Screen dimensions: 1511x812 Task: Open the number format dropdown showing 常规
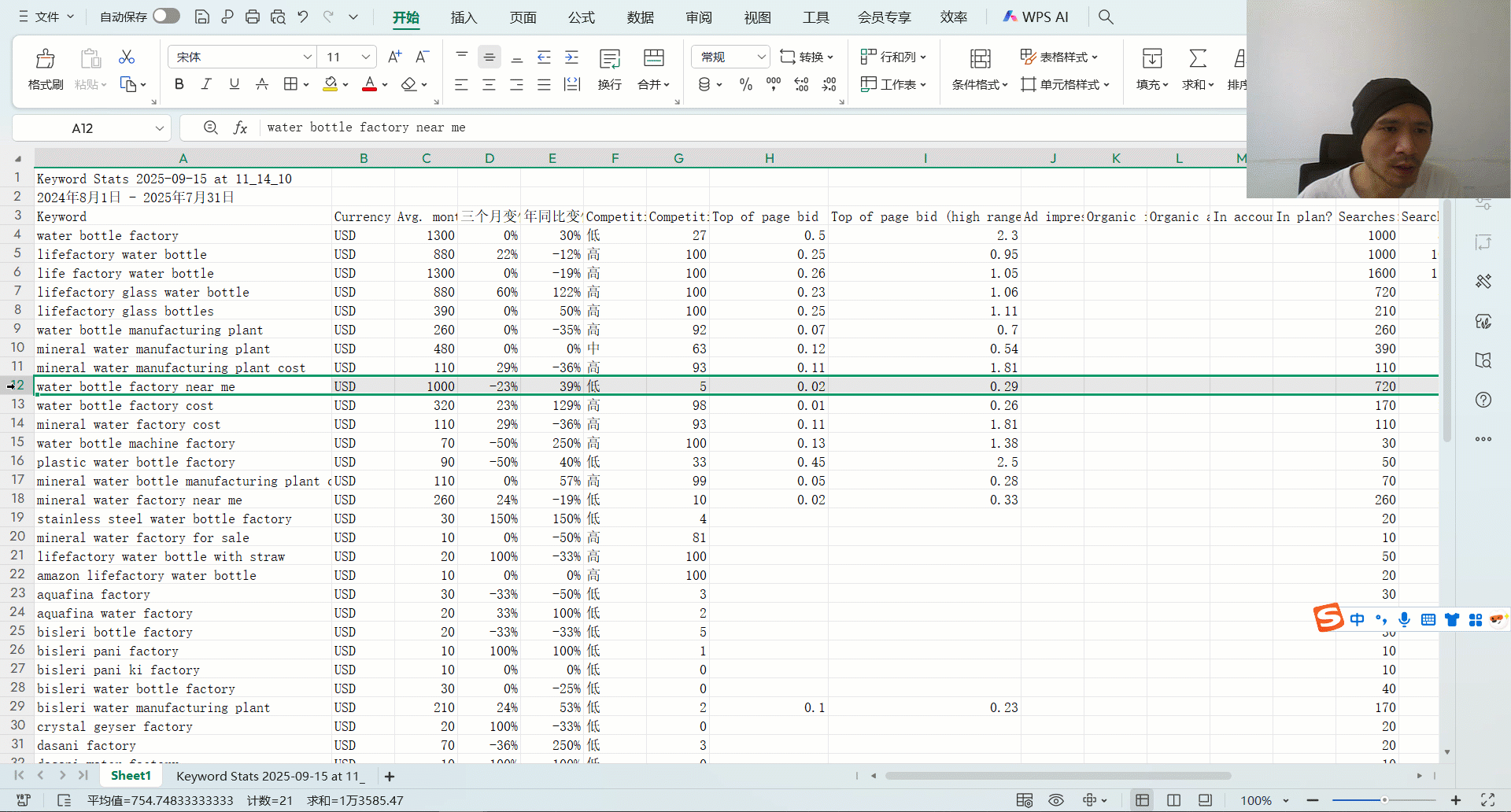tap(761, 57)
